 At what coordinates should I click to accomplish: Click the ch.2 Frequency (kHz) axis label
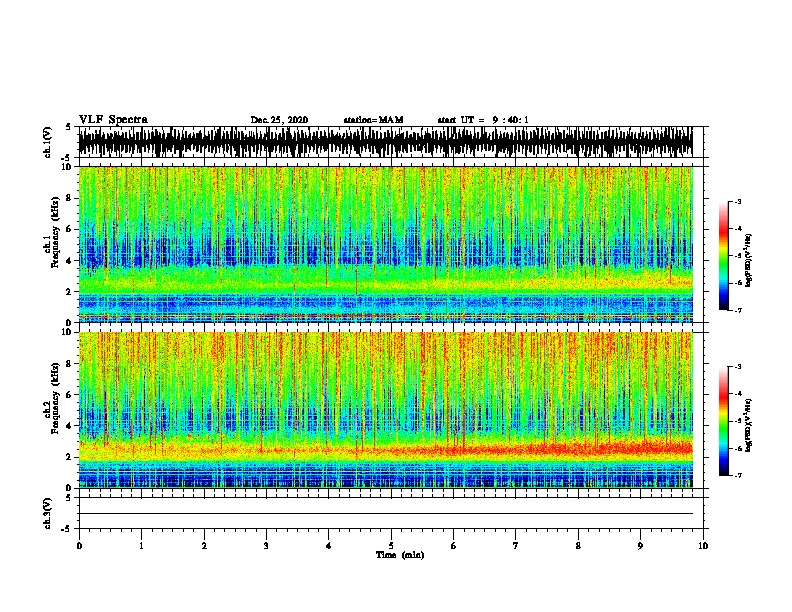point(52,398)
